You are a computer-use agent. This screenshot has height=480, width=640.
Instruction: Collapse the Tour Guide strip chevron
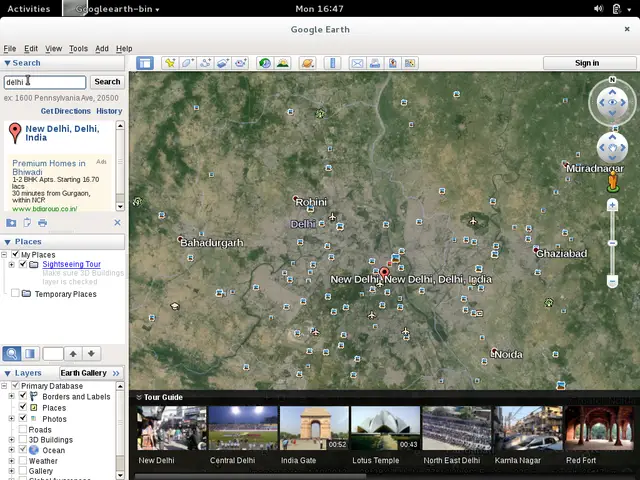(139, 397)
